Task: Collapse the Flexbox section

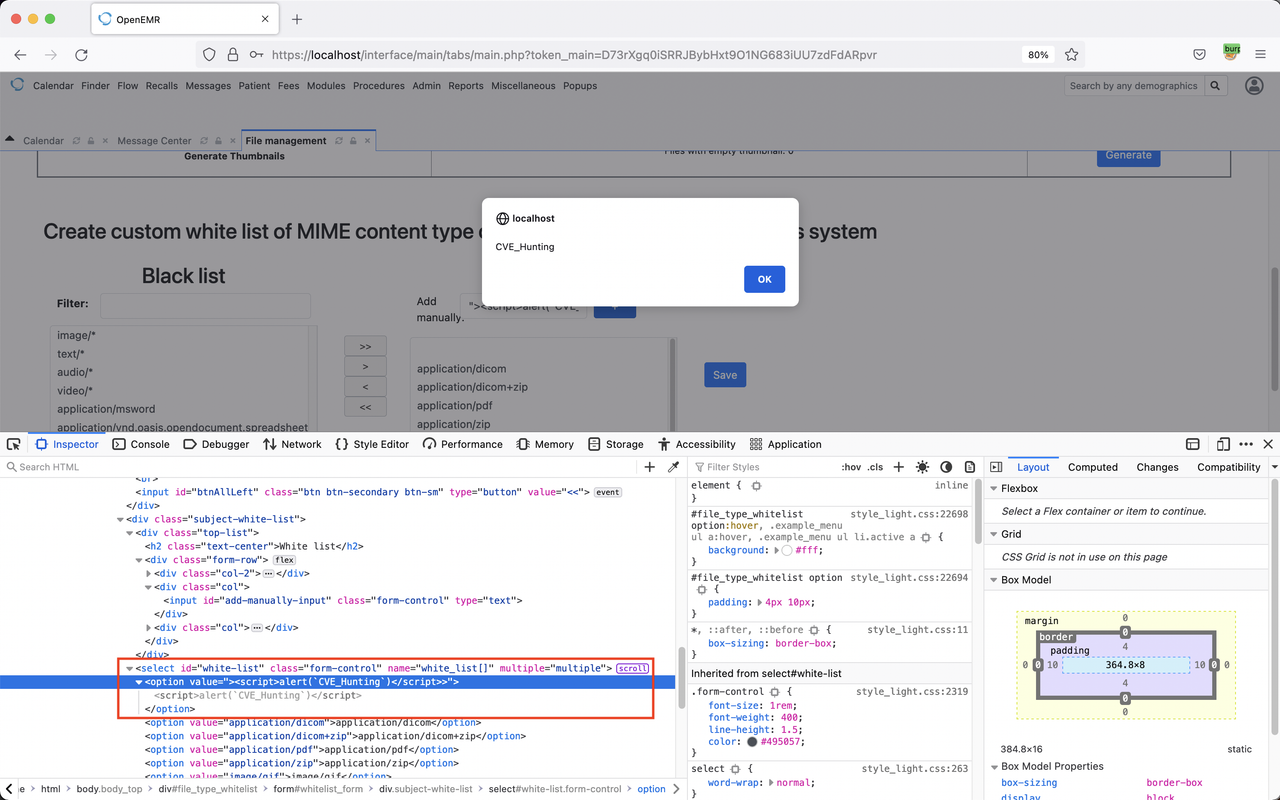Action: tap(994, 488)
